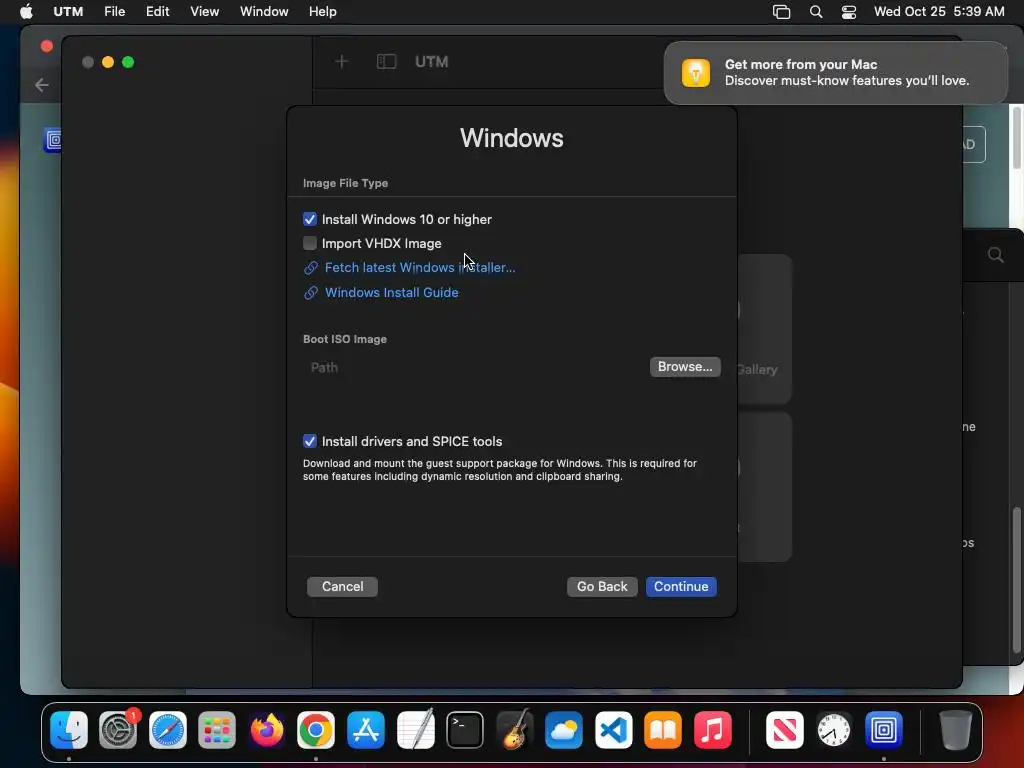Click the UTM icon in the Dock
This screenshot has width=1024, height=768.
pyautogui.click(x=884, y=729)
